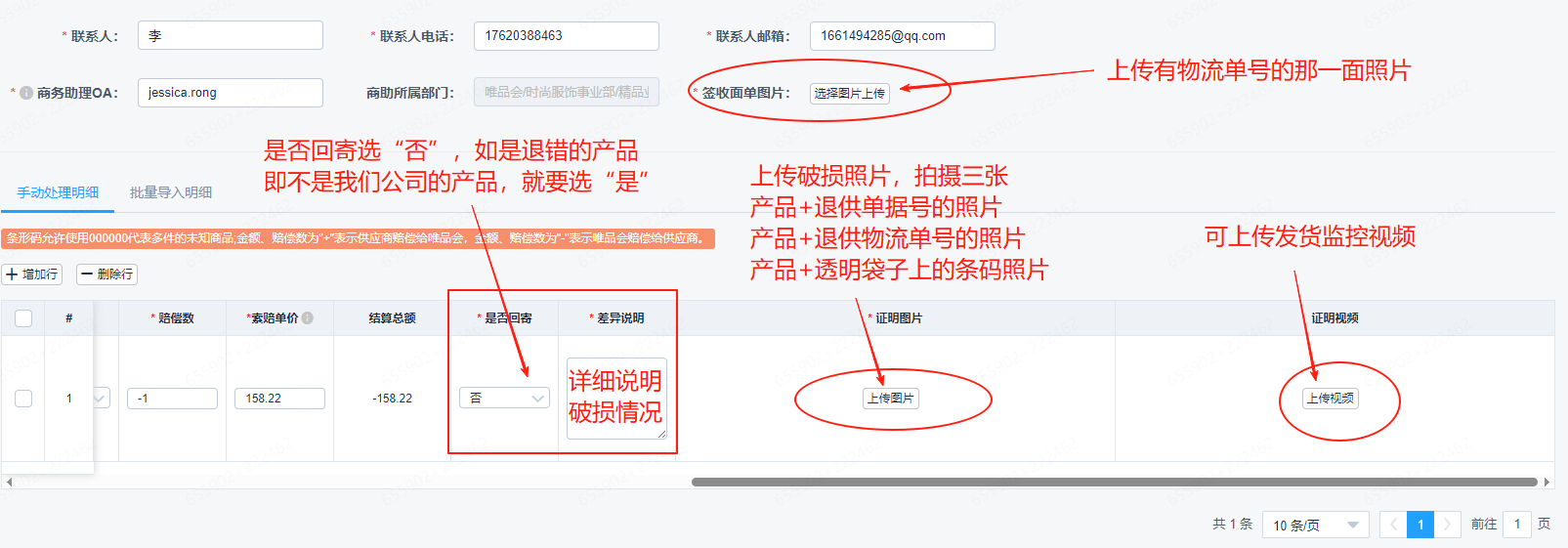Go to the previous page arrow
This screenshot has height=548, width=1568.
pyautogui.click(x=1393, y=525)
